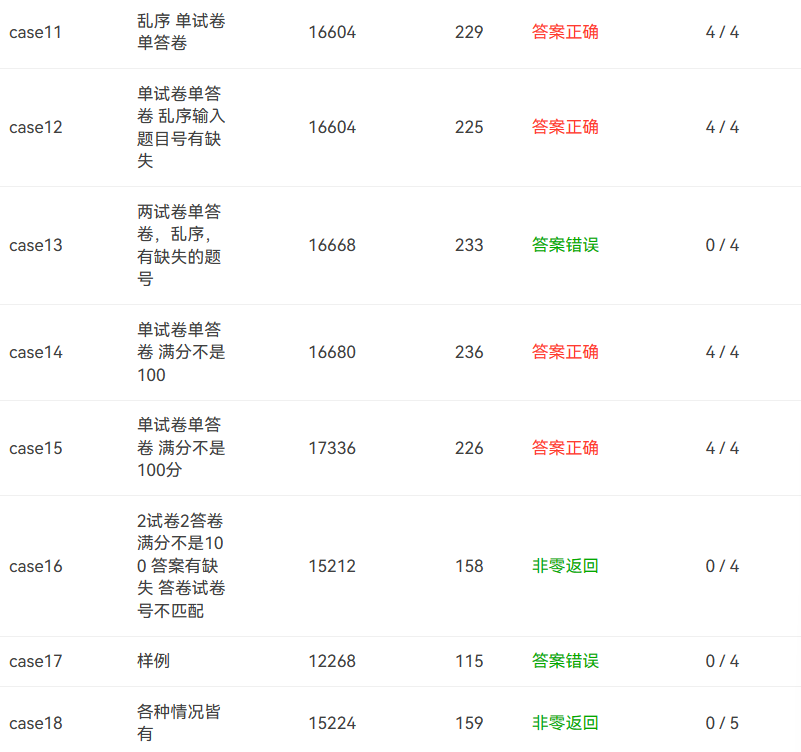Select the case17 label
801x752 pixels.
pos(36,661)
